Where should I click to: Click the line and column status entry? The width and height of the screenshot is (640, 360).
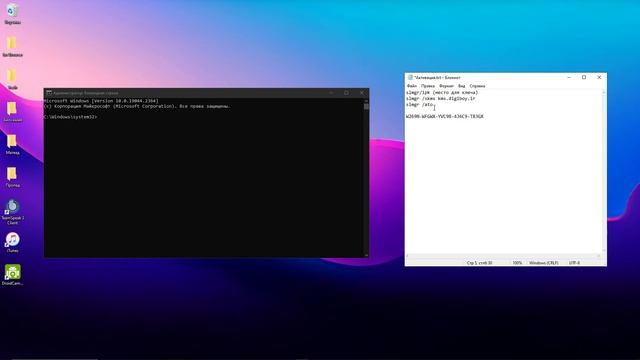click(480, 263)
